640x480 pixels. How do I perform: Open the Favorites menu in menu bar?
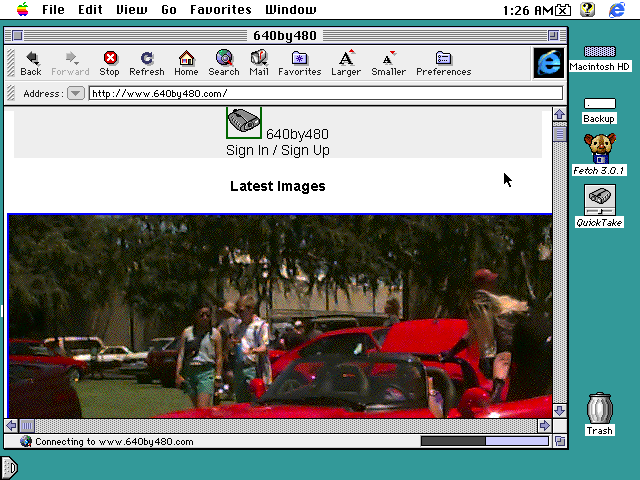coord(221,9)
